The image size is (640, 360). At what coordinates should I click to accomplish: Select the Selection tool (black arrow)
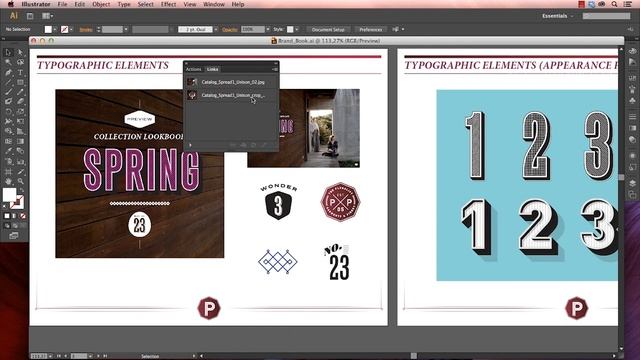point(8,52)
